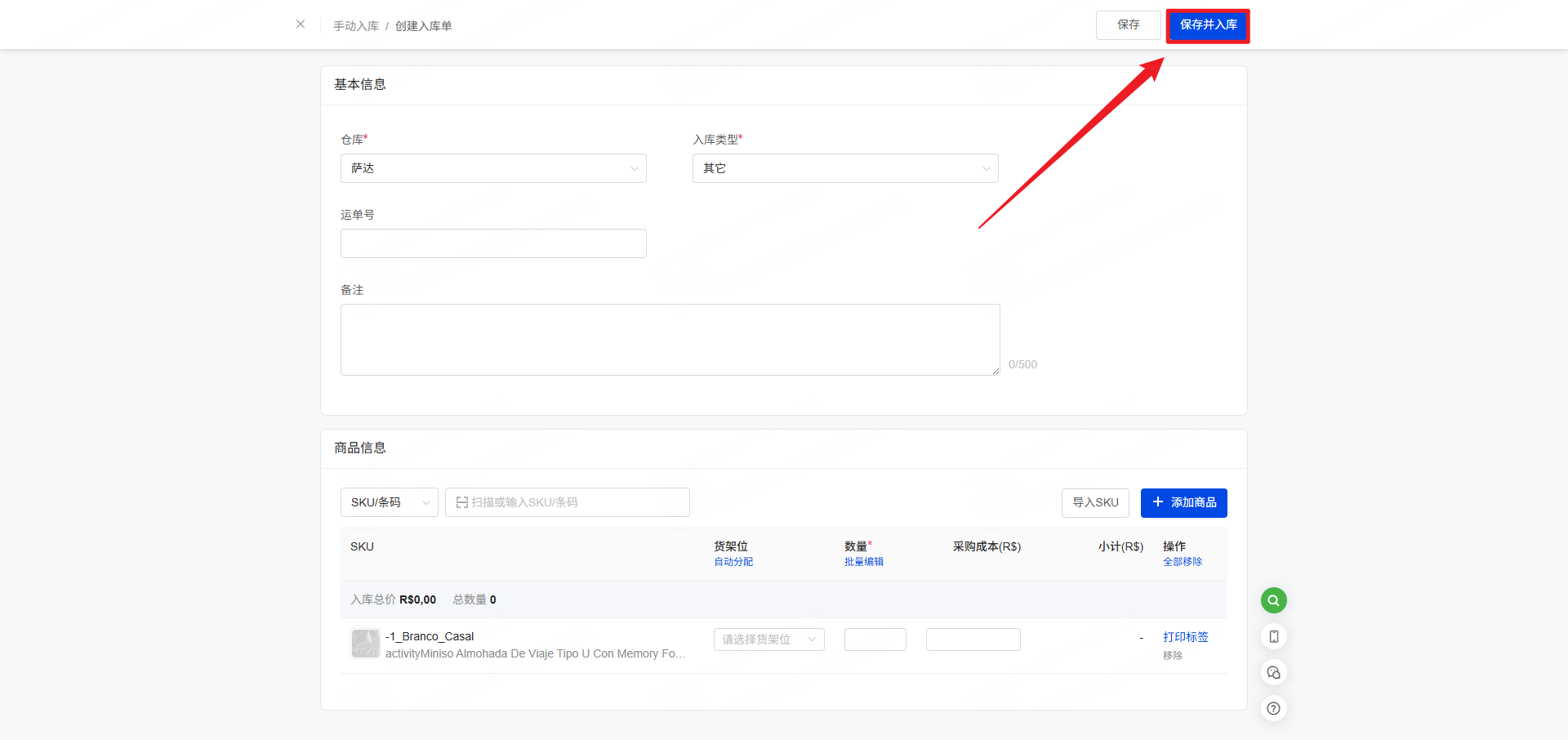Open the WeChat chat support icon
1568x740 pixels.
1273,672
